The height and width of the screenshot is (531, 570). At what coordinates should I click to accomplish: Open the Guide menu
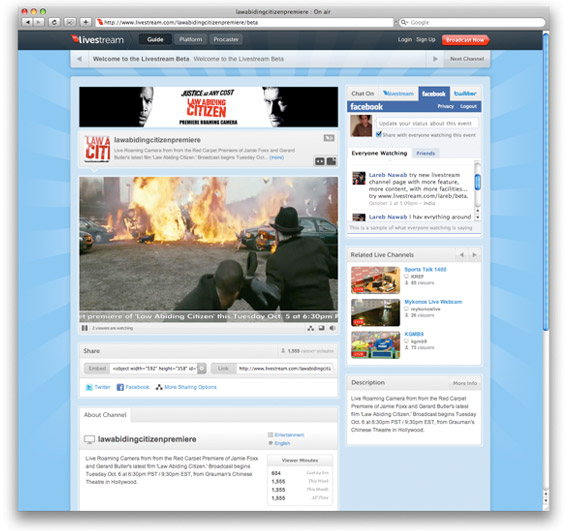point(155,39)
